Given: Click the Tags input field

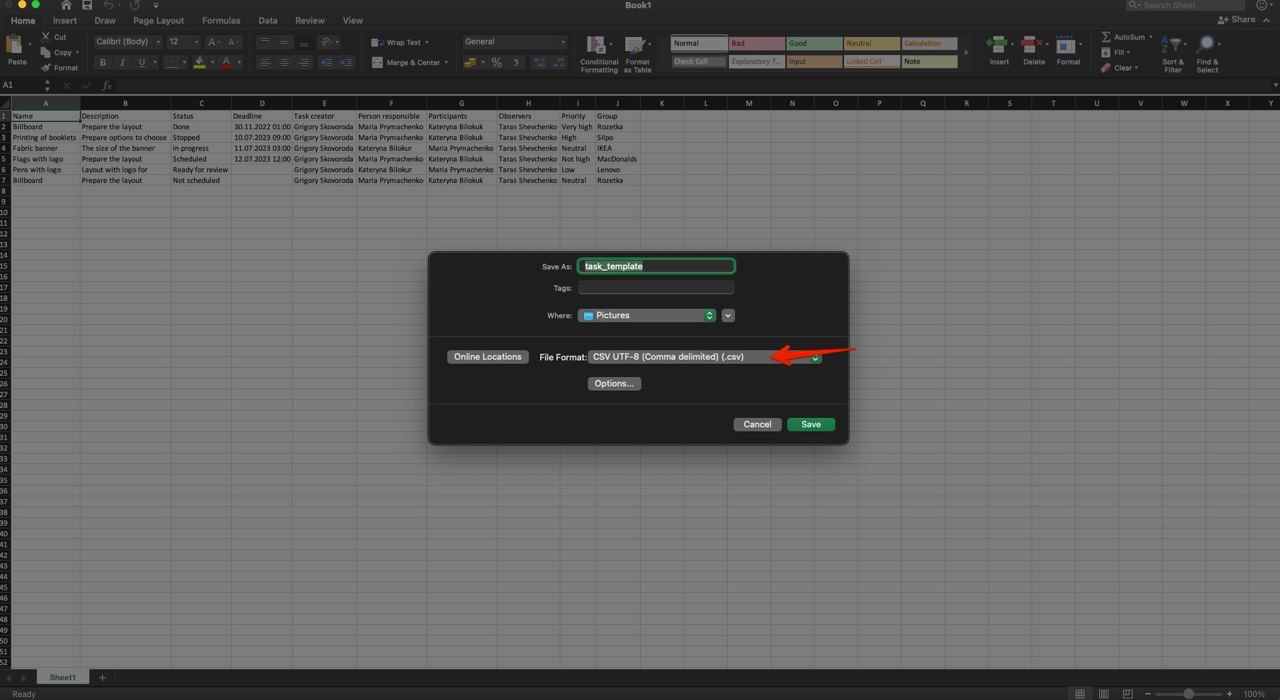Looking at the screenshot, I should (656, 288).
